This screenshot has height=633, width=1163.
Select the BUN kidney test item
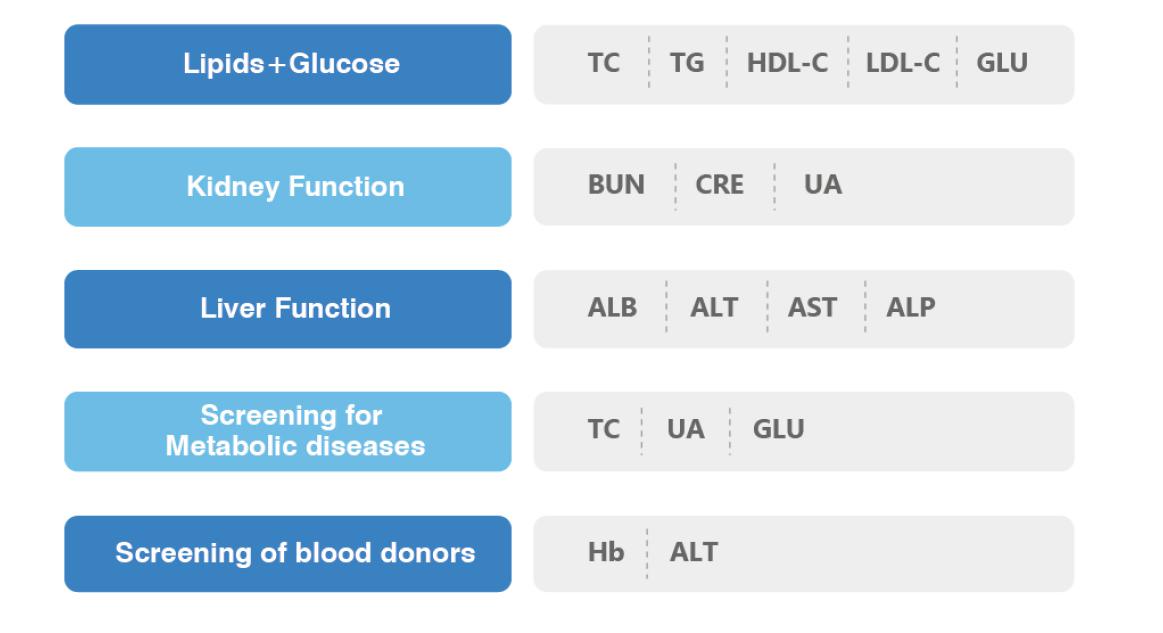pos(616,185)
